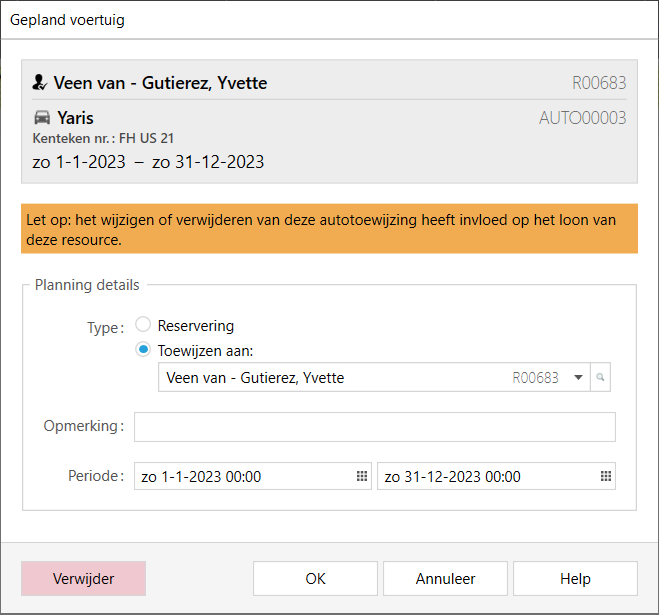The image size is (659, 615).
Task: Click the AUTO00003 vehicle code
Action: [582, 118]
